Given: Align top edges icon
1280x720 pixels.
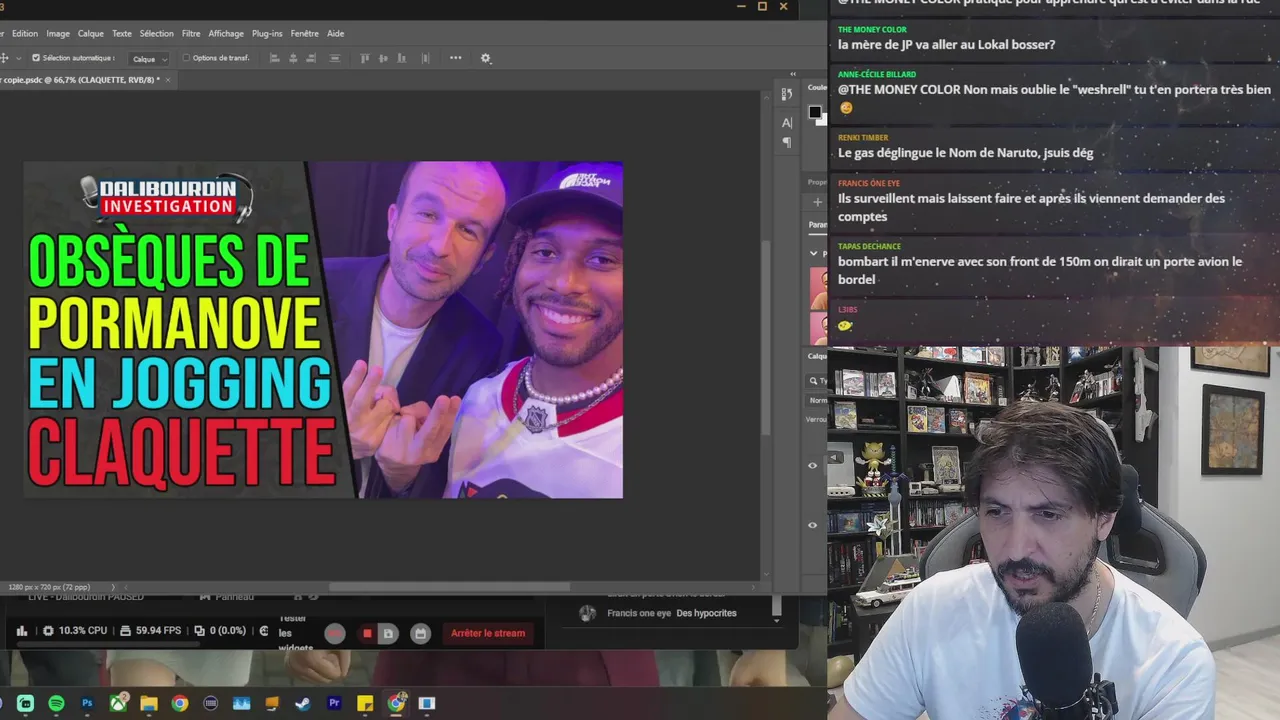Looking at the screenshot, I should pyautogui.click(x=365, y=58).
